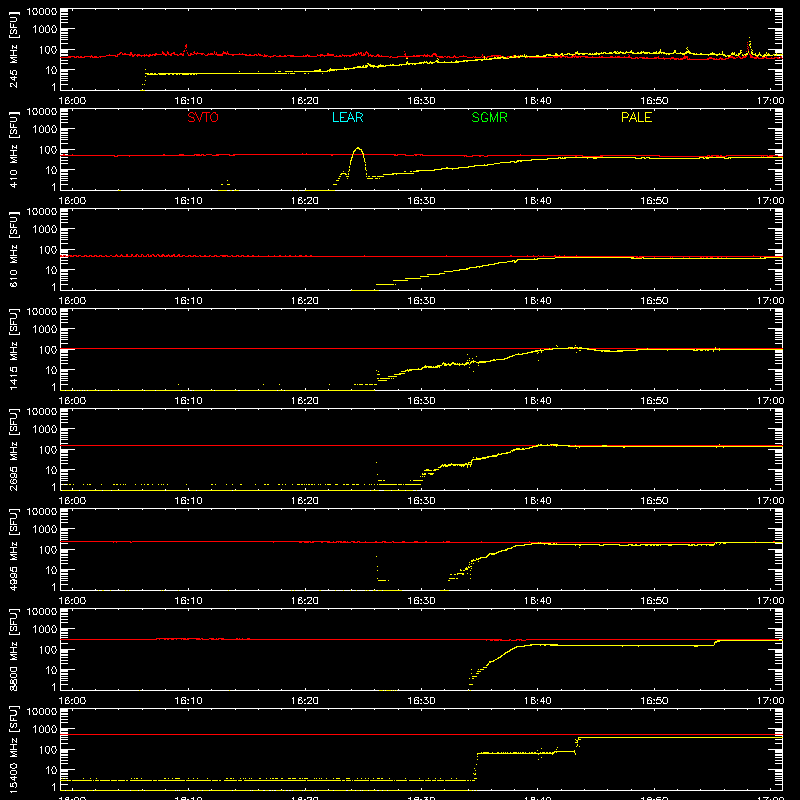Click the 100 y-axis value on 610 MHz plot
The width and height of the screenshot is (800, 800).
coord(48,249)
